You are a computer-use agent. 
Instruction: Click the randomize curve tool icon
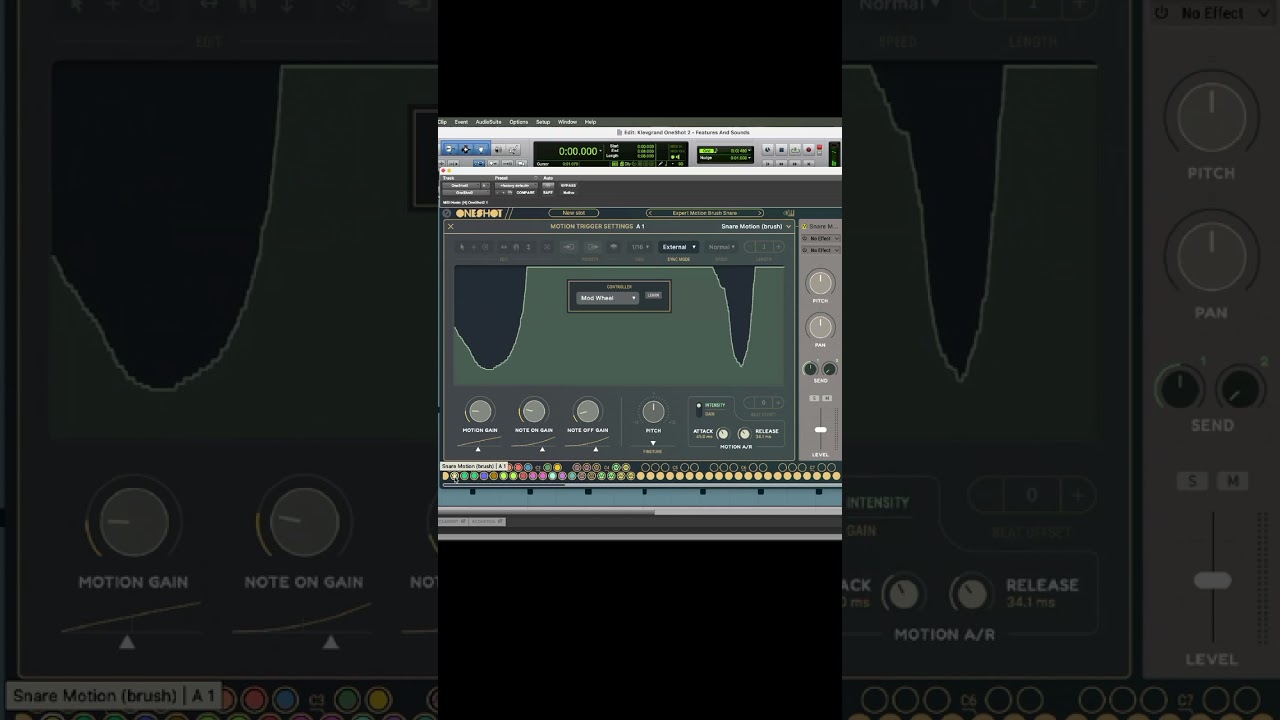547,247
